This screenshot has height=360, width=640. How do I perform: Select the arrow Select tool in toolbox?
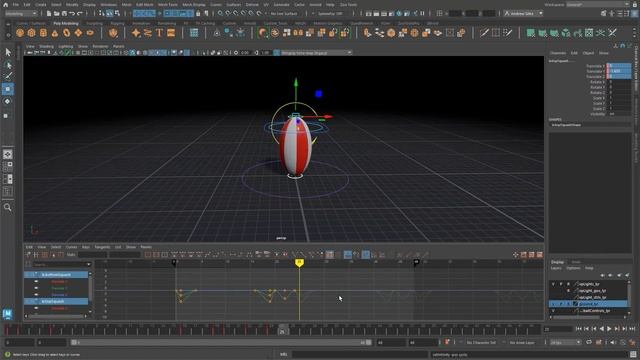tap(8, 52)
